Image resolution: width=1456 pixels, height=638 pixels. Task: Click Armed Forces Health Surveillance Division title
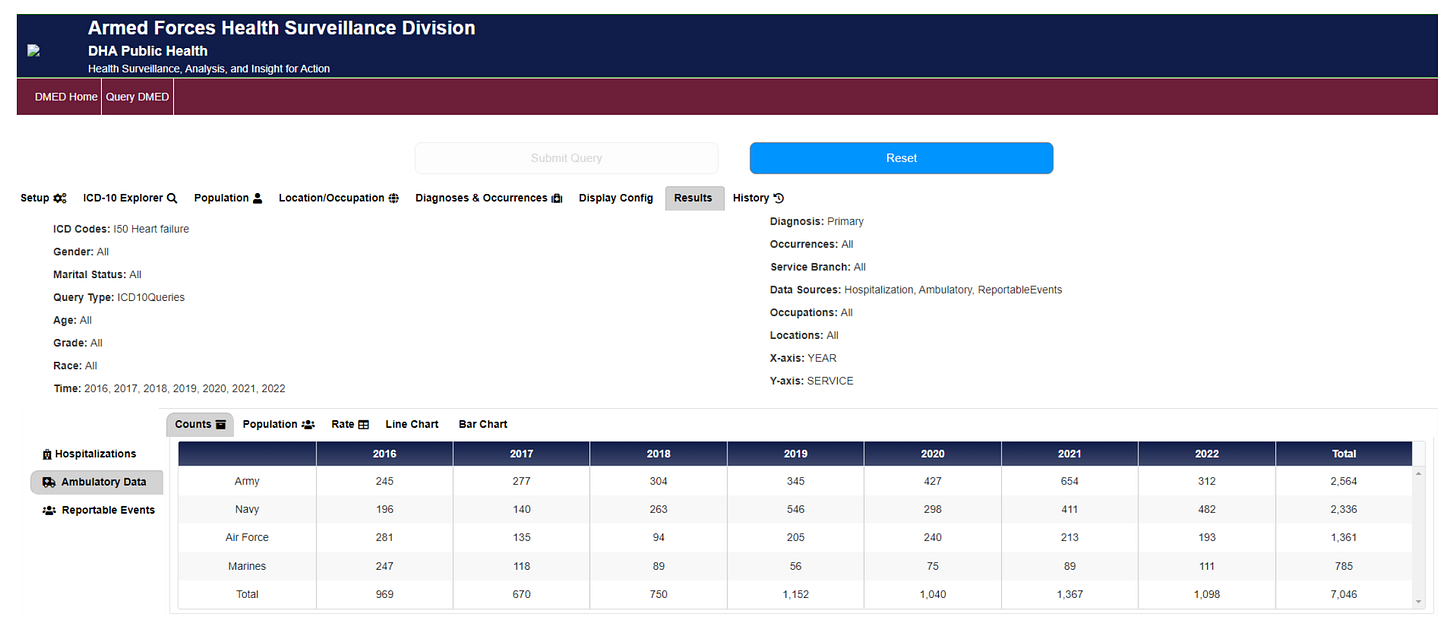click(282, 28)
